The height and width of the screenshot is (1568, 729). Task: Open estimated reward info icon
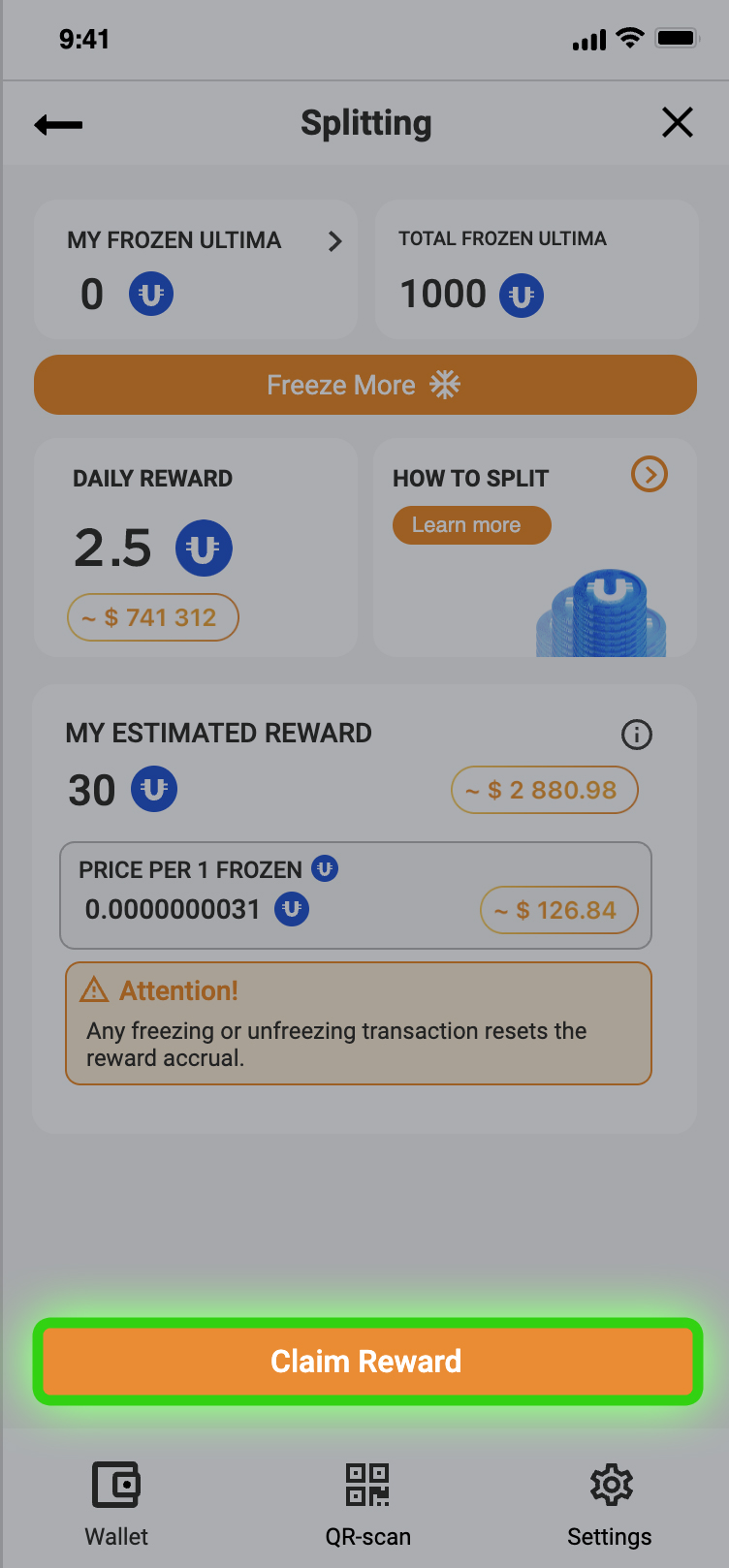pos(636,735)
